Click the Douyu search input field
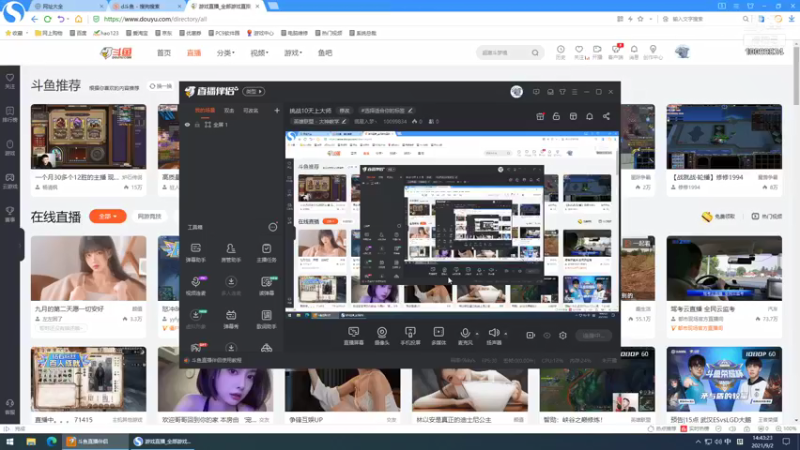The width and height of the screenshot is (800, 450). point(504,53)
